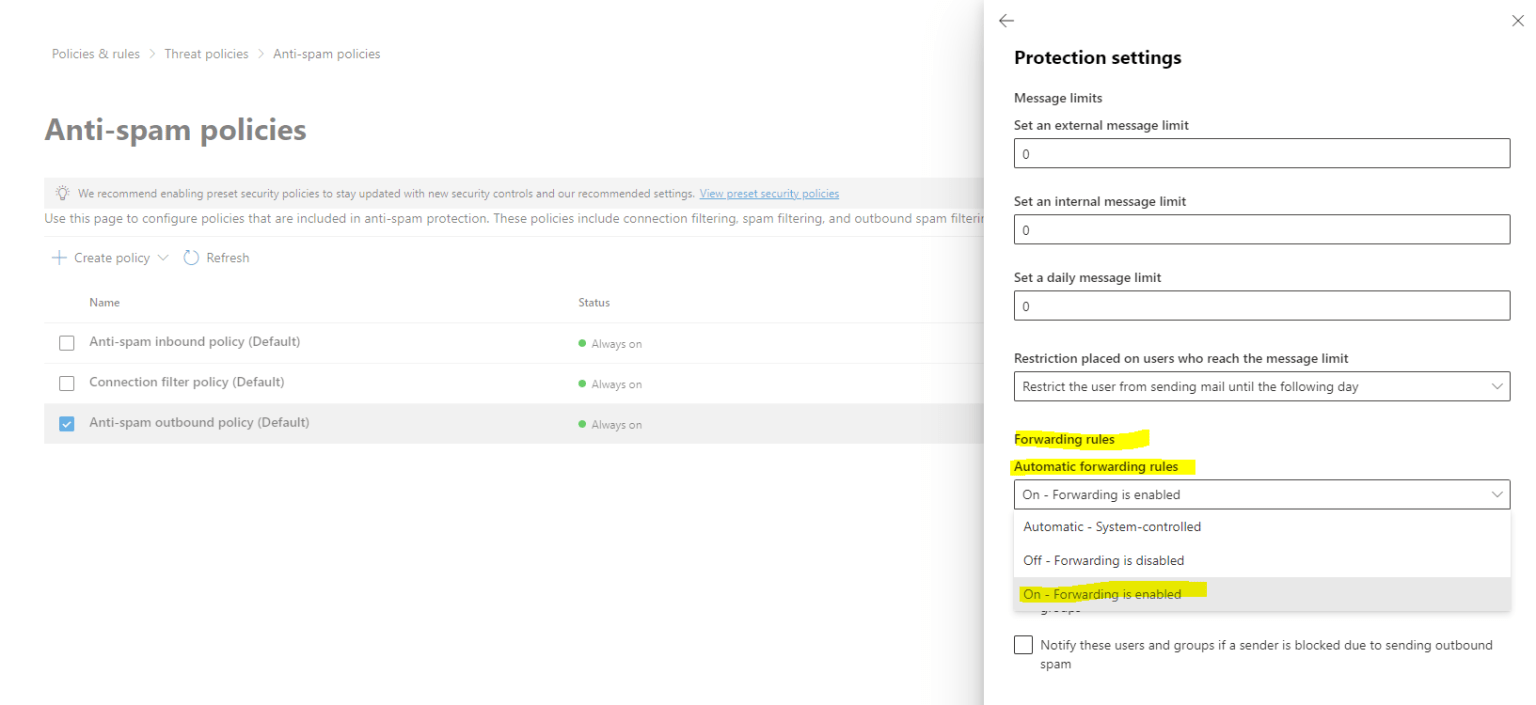Image resolution: width=1536 pixels, height=705 pixels.
Task: Click the Create policy plus icon
Action: (58, 257)
